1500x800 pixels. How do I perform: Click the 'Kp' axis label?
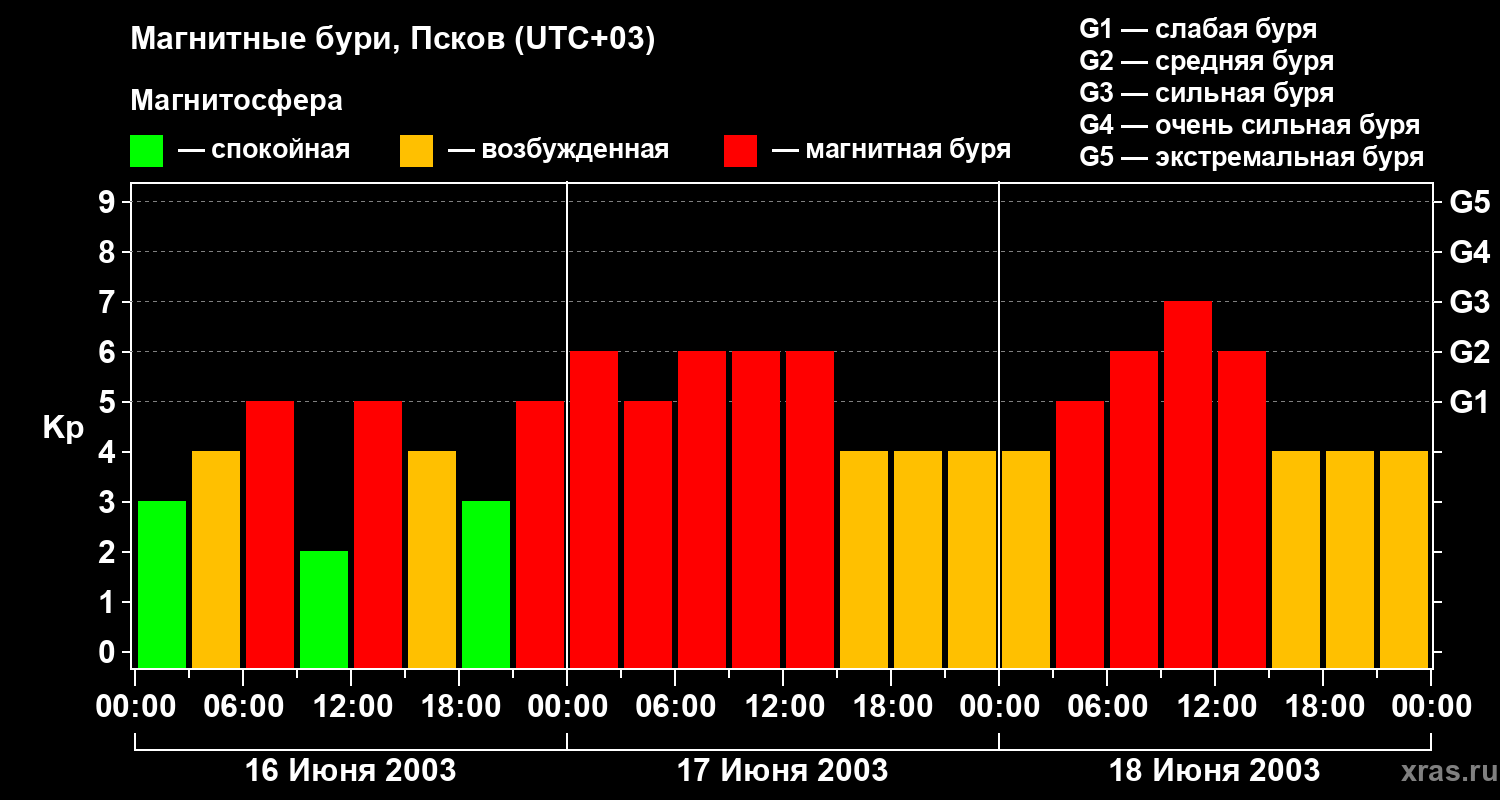pyautogui.click(x=63, y=428)
